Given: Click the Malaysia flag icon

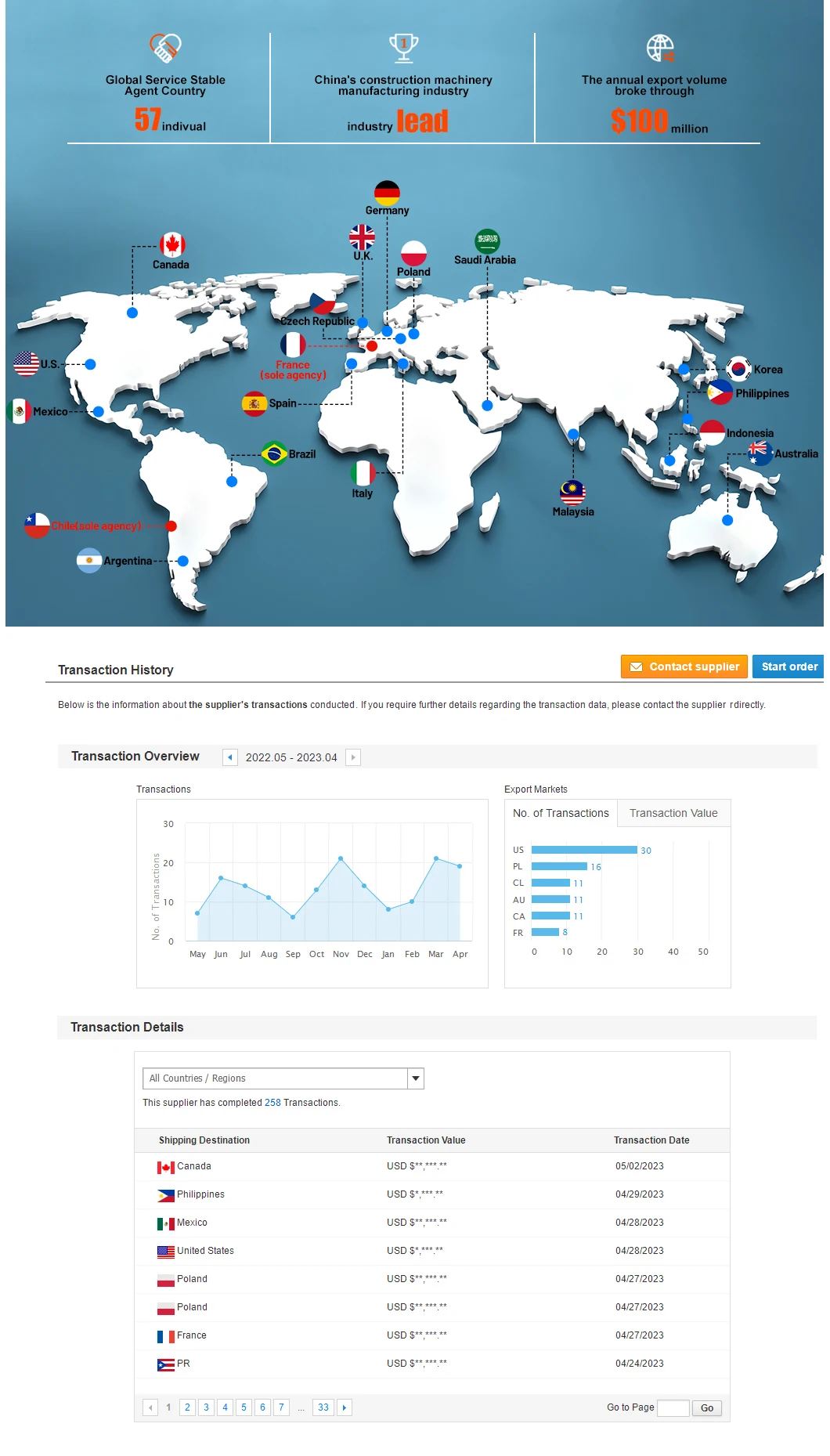Looking at the screenshot, I should click(573, 493).
